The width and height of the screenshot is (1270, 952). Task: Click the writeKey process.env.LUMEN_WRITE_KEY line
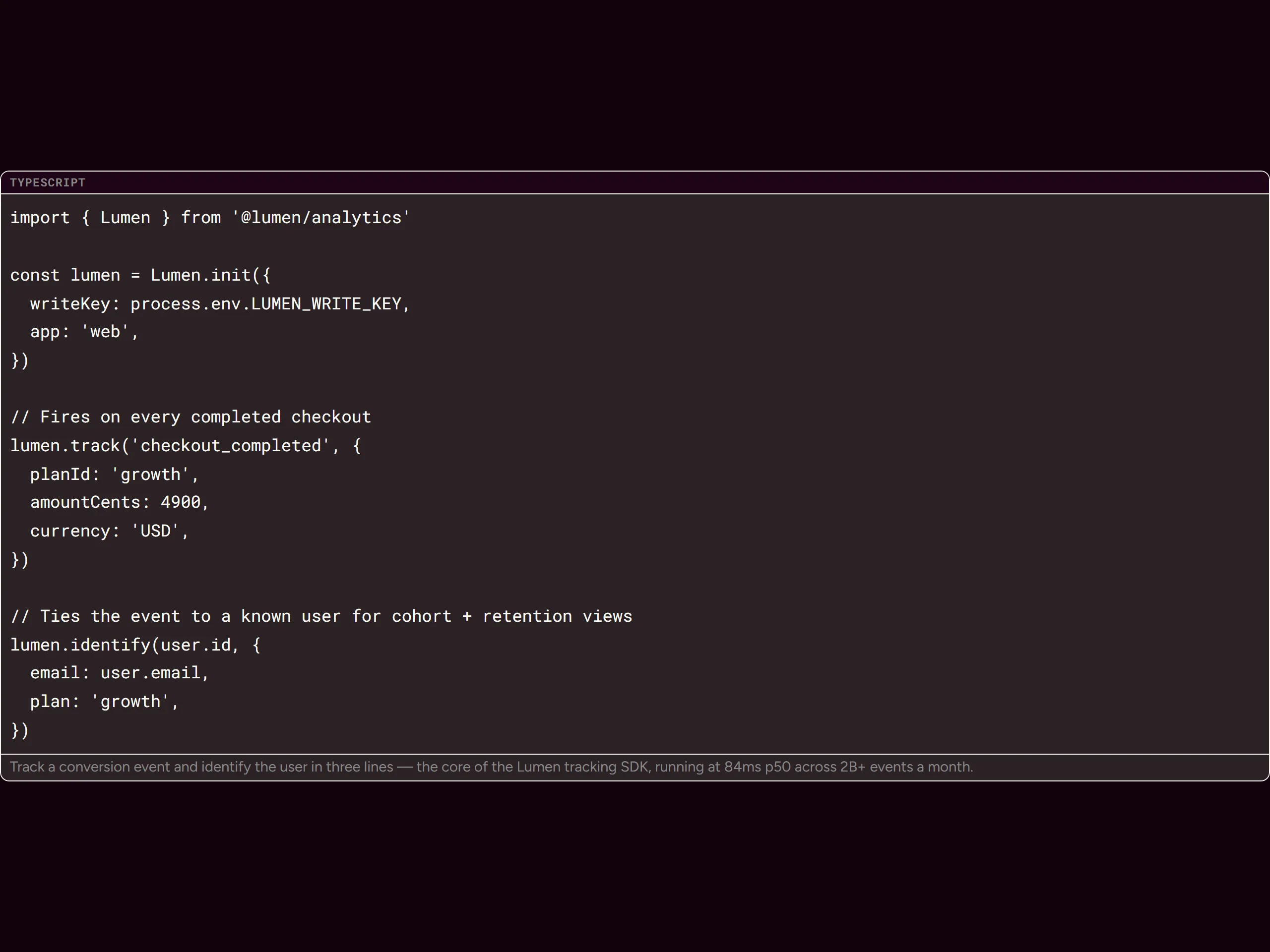[x=220, y=303]
